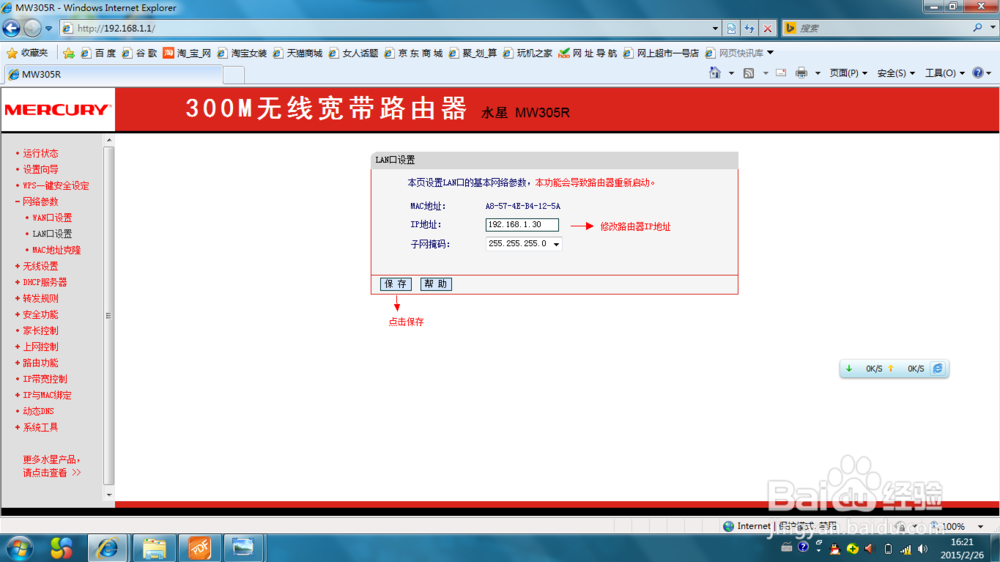The width and height of the screenshot is (1000, 562).
Task: Open the 工具(O) menu
Action: pos(945,73)
